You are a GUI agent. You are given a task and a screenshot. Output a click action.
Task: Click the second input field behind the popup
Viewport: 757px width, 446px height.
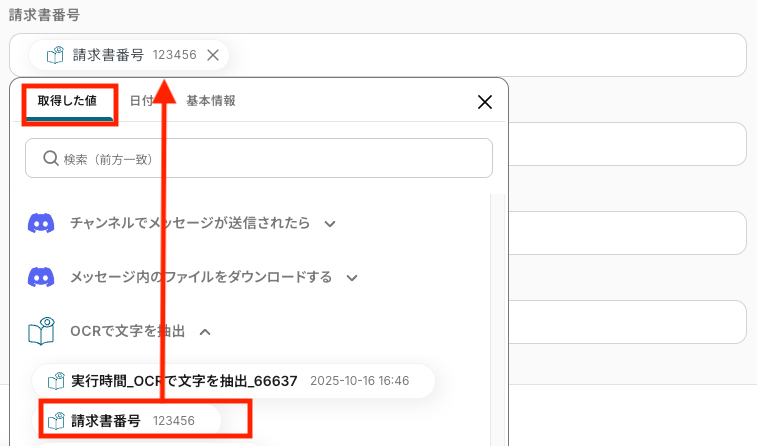[627, 144]
